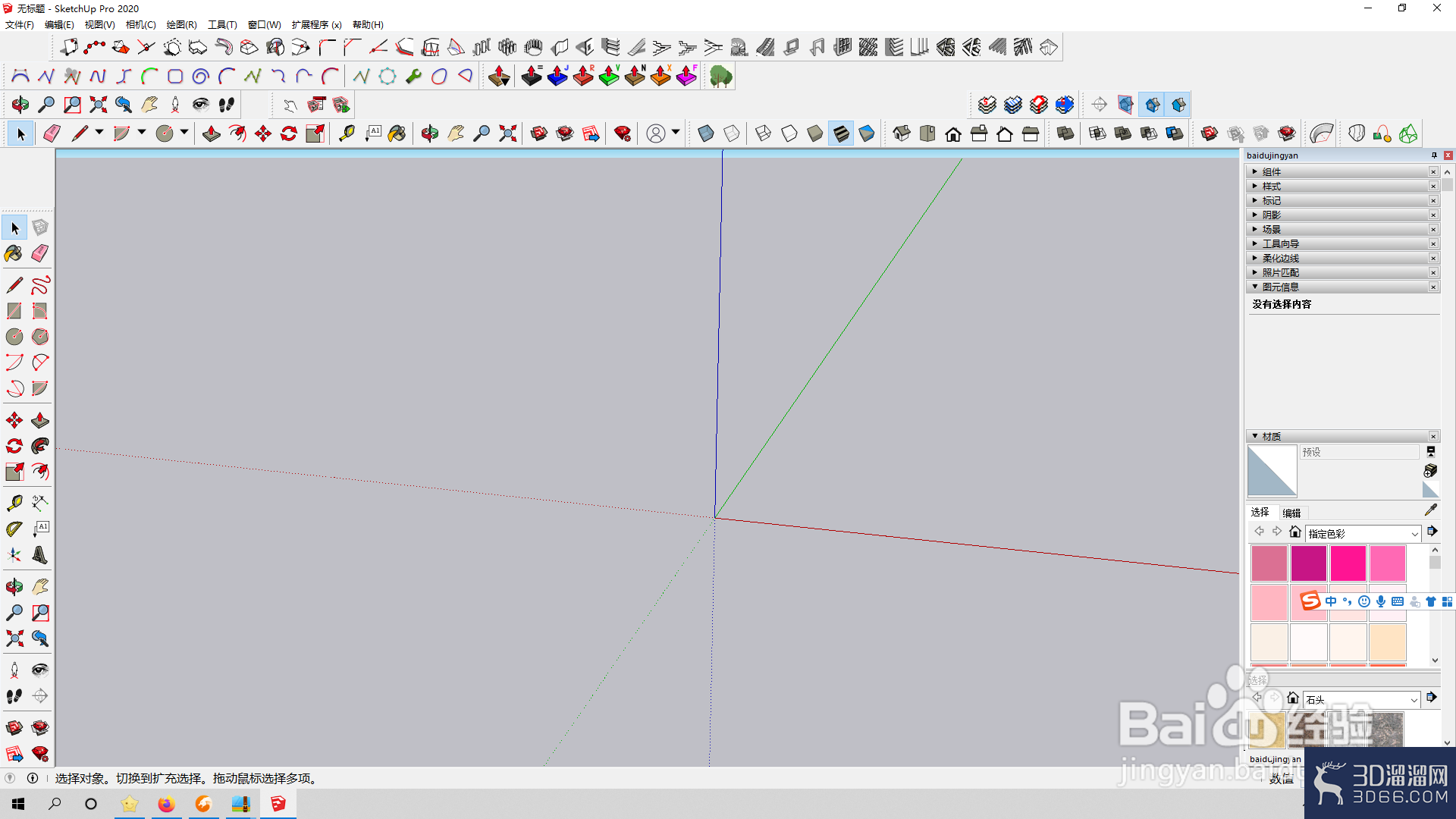Expand the 组件 panel
The image size is (1456, 819).
click(1338, 172)
